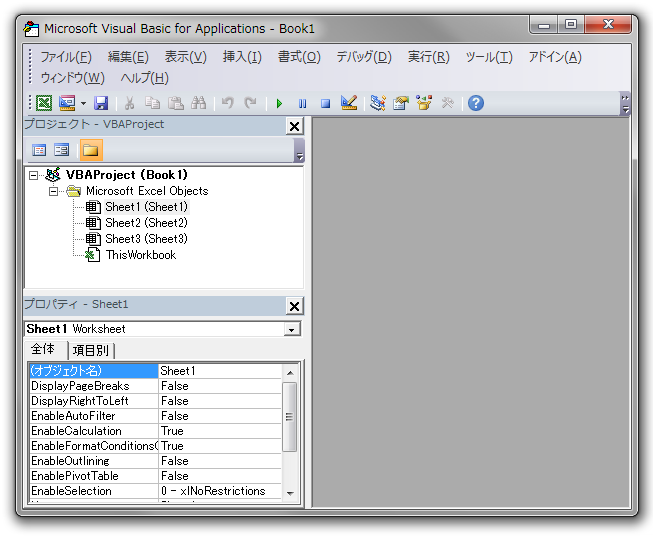Select Sheet3 (Sheet3) in project tree

(x=147, y=239)
